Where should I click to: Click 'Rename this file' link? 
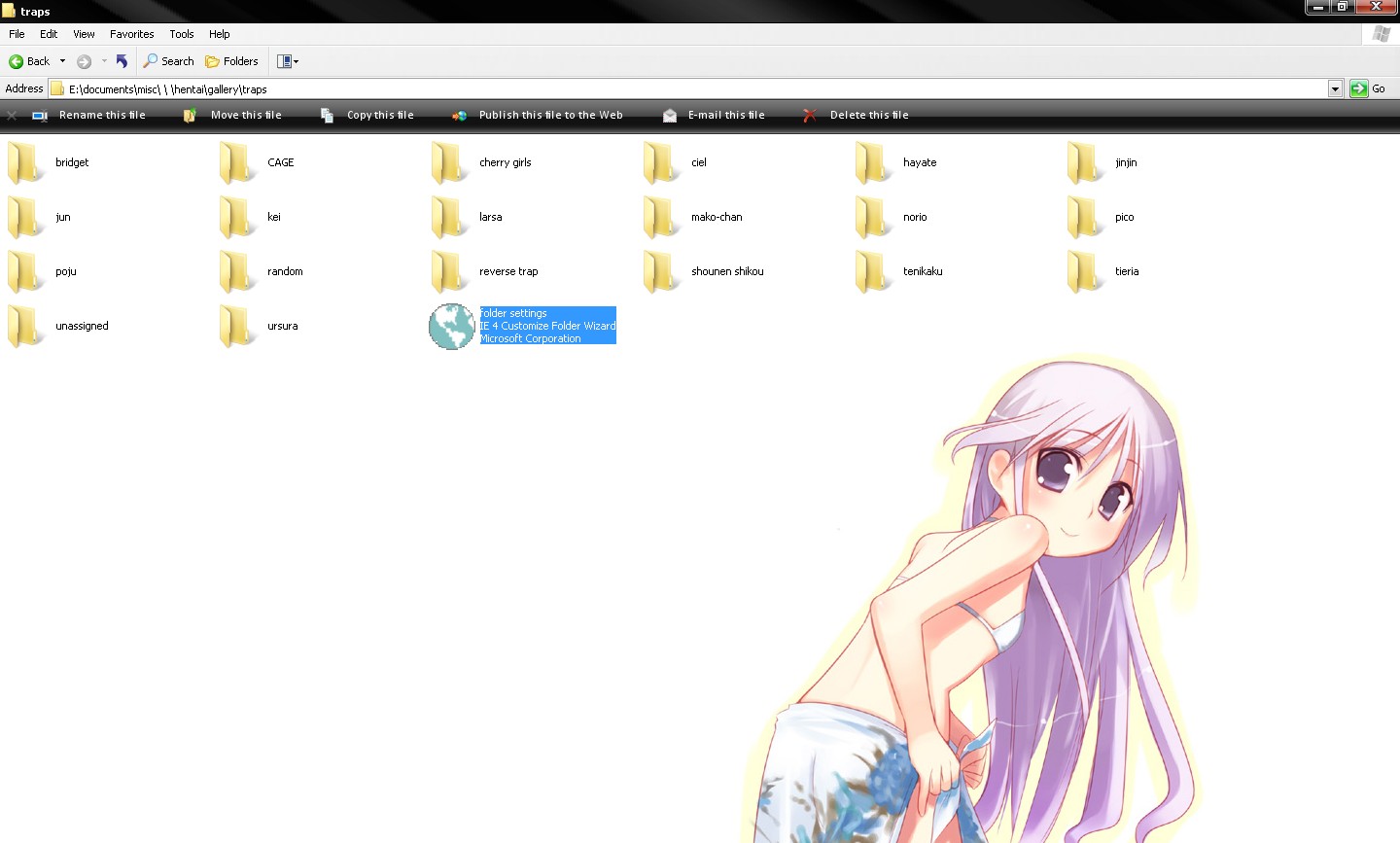click(102, 116)
